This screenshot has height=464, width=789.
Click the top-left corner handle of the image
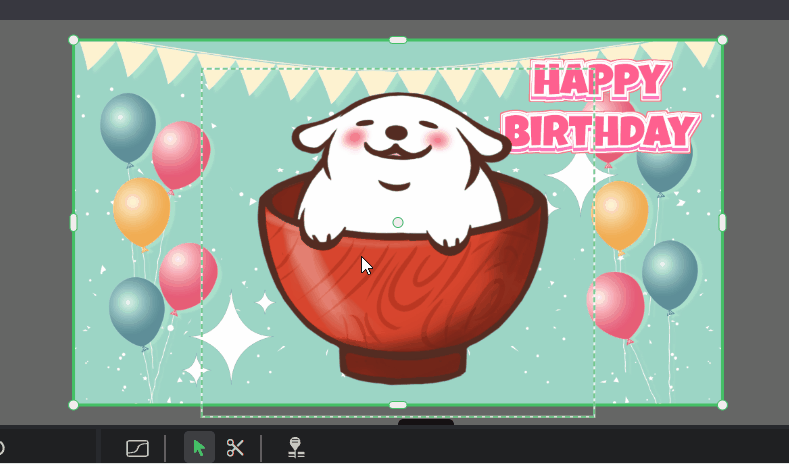[x=73, y=40]
